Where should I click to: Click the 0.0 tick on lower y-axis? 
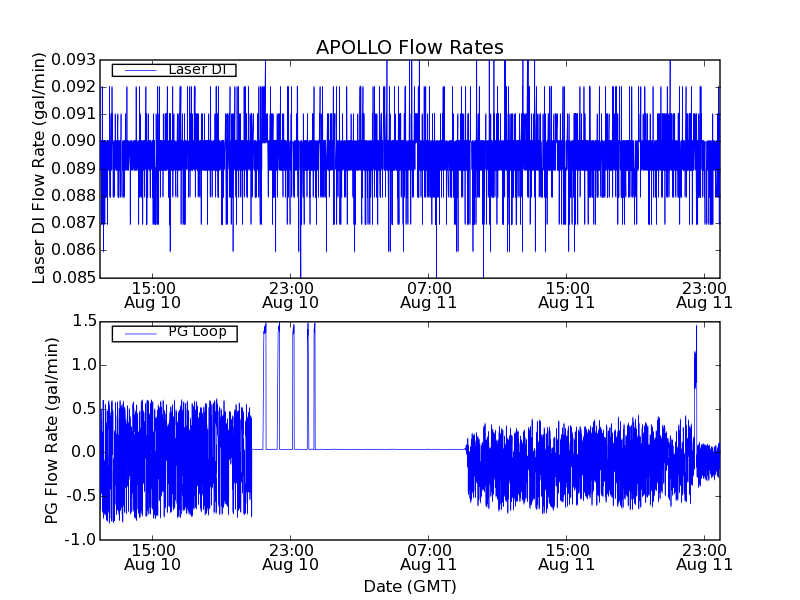point(83,452)
